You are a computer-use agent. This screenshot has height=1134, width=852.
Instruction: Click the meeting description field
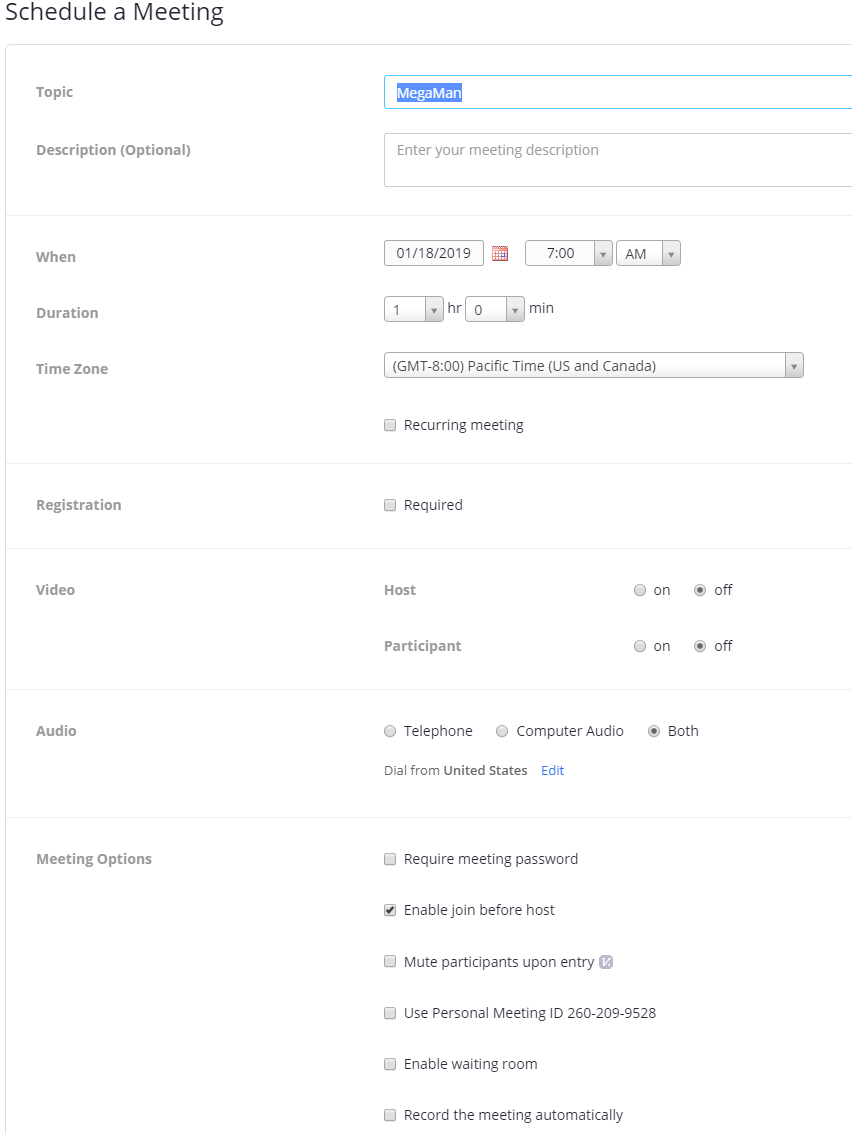(x=600, y=160)
